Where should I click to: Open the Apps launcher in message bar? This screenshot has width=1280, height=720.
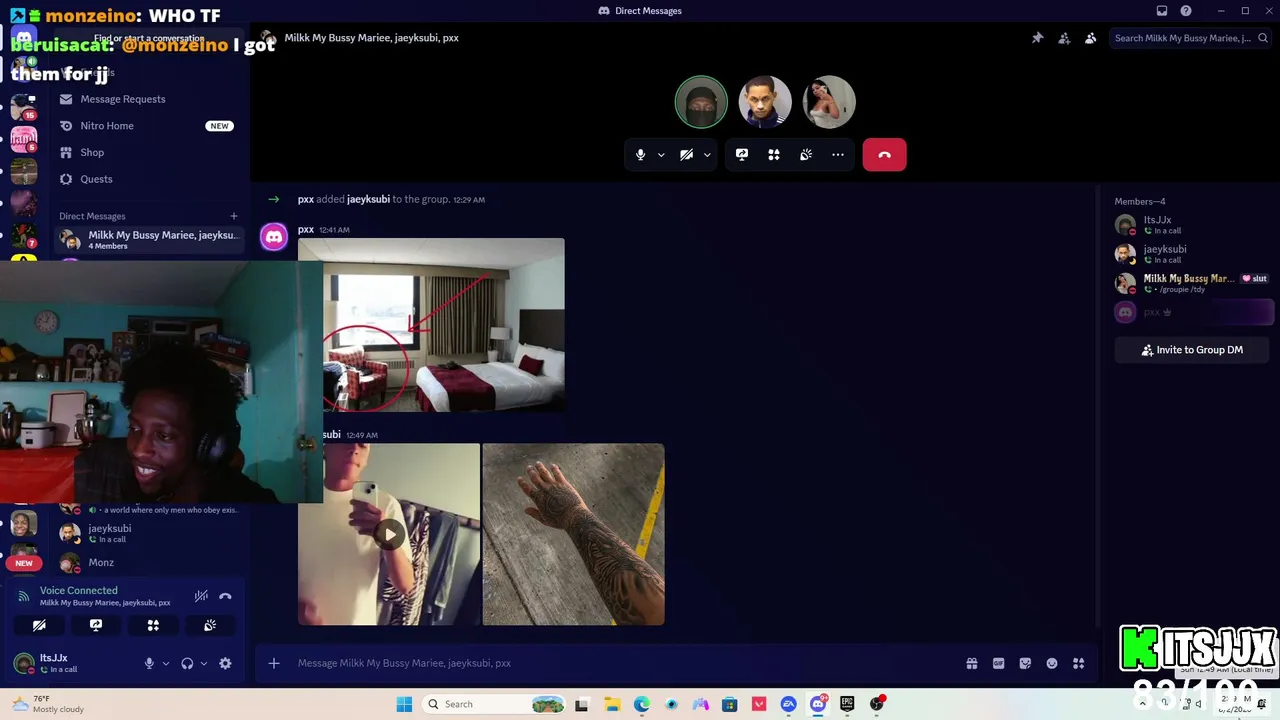pos(1079,663)
